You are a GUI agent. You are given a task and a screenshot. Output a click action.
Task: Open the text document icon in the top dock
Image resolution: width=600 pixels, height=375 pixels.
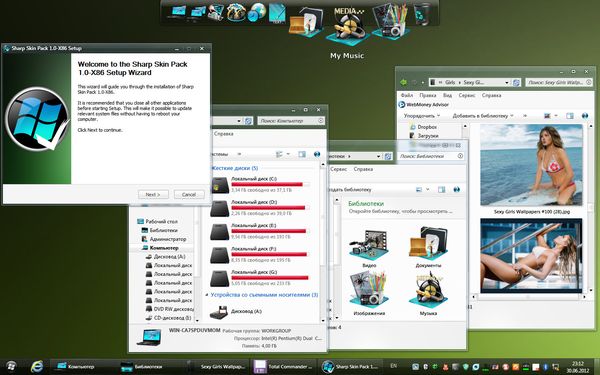pos(277,13)
